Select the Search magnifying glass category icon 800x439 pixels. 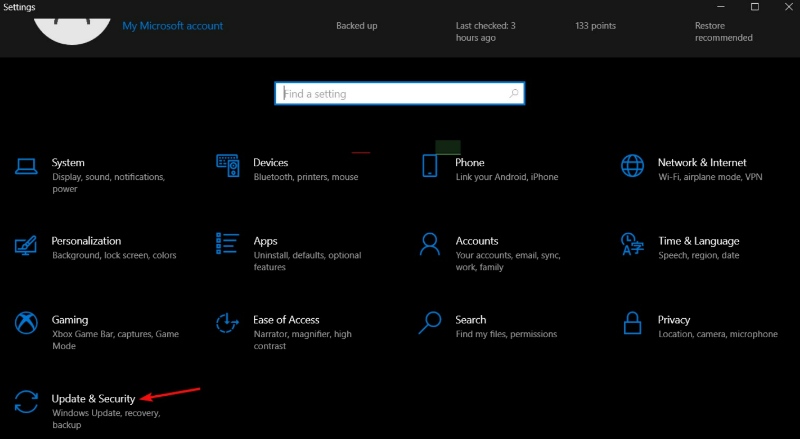coord(430,323)
